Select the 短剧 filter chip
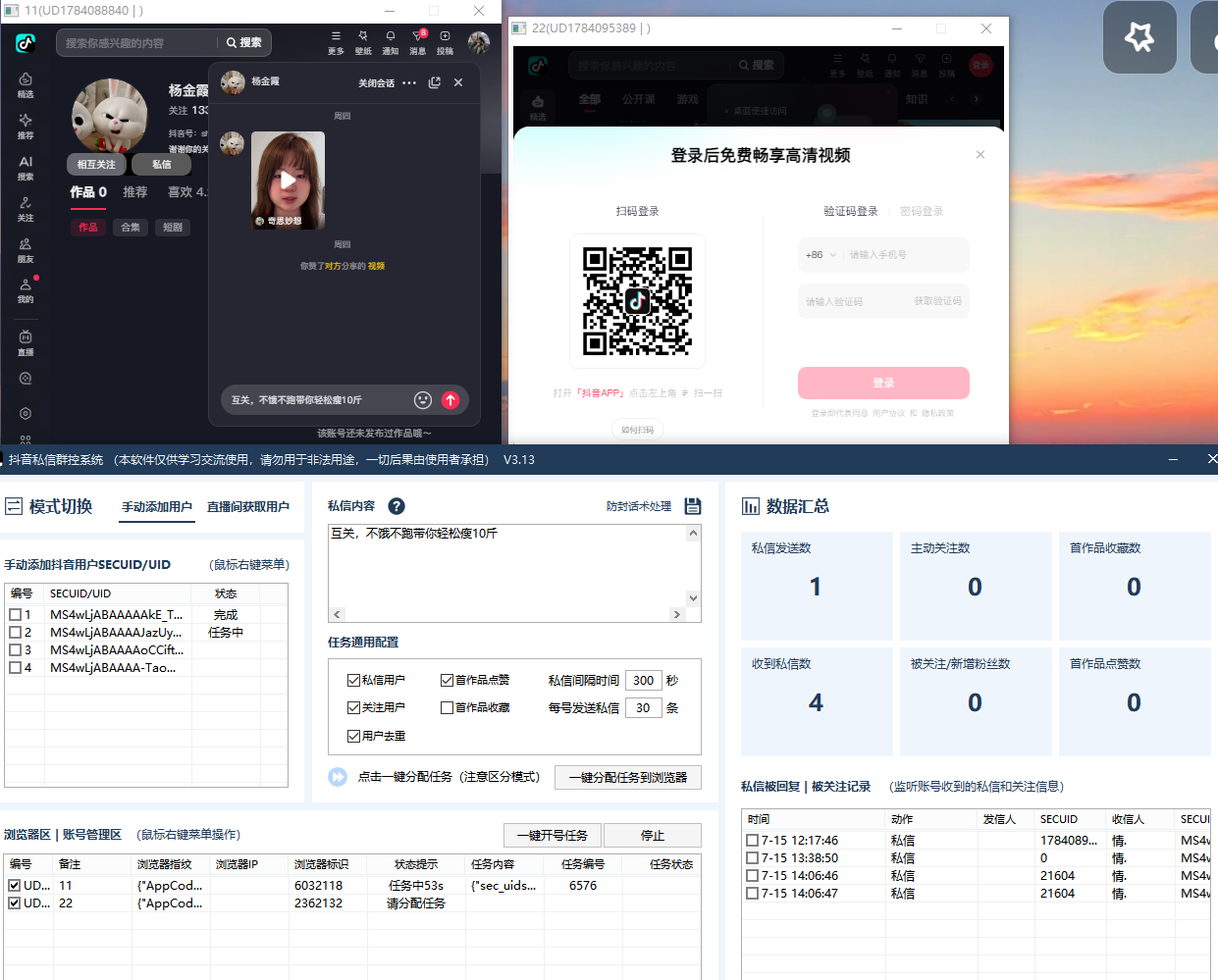 pos(173,227)
